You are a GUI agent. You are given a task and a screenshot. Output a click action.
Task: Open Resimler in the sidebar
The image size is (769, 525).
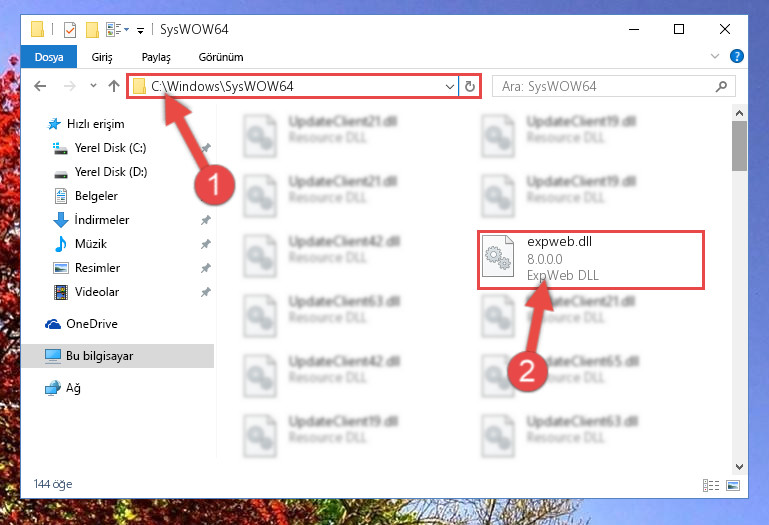97,268
